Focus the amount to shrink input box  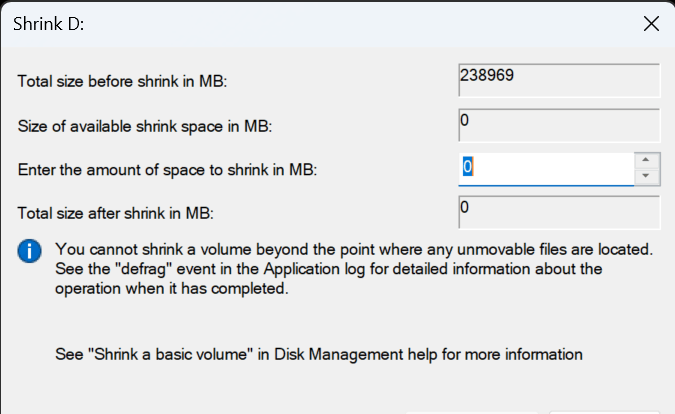[546, 169]
